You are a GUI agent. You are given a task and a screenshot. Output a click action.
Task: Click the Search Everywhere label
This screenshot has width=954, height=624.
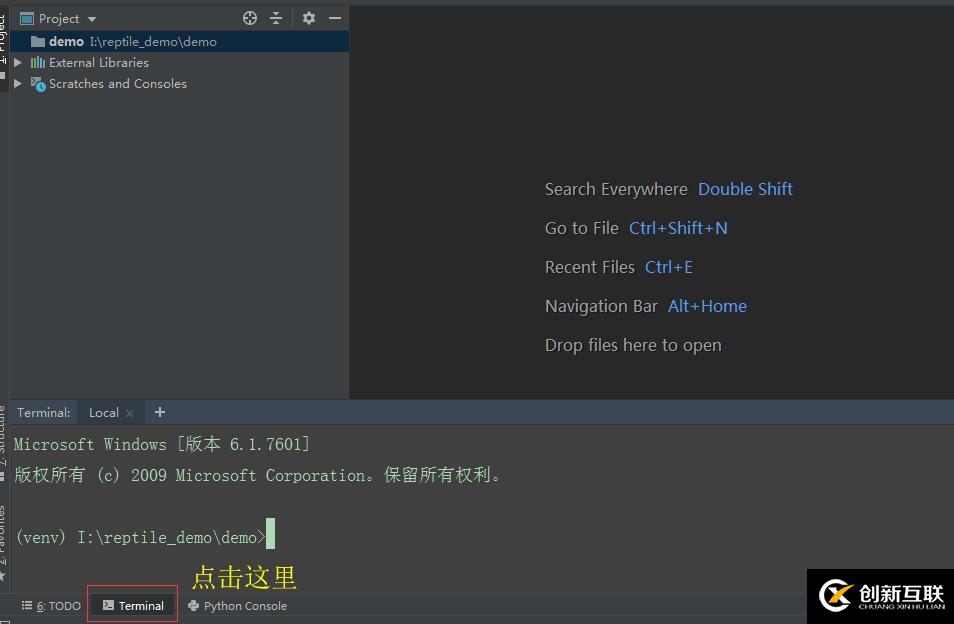(x=616, y=189)
